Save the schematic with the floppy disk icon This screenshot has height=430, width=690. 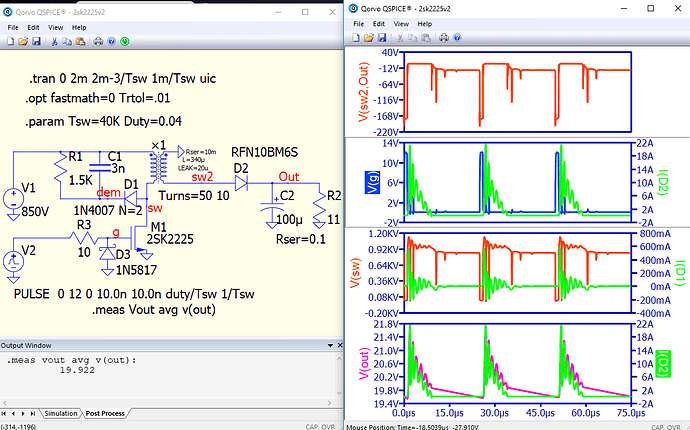point(36,41)
